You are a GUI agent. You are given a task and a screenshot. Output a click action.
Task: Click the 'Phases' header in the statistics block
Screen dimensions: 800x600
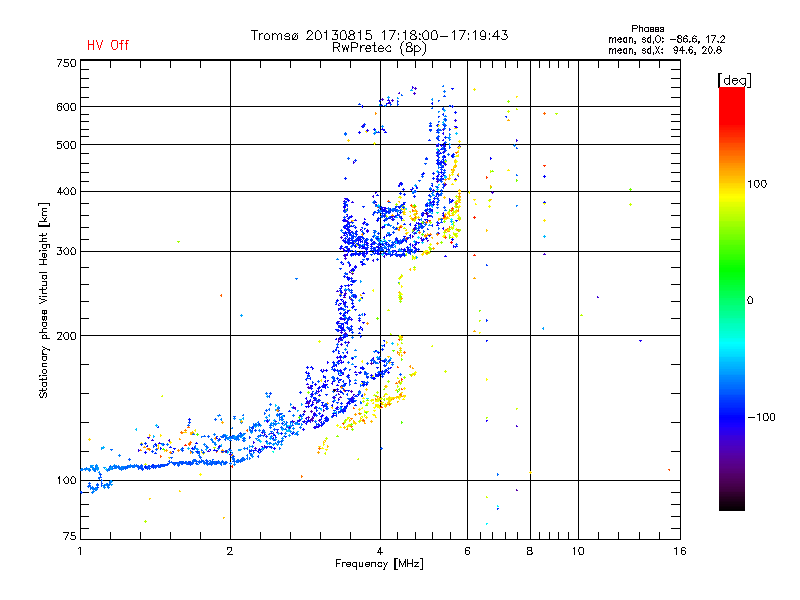click(x=647, y=29)
